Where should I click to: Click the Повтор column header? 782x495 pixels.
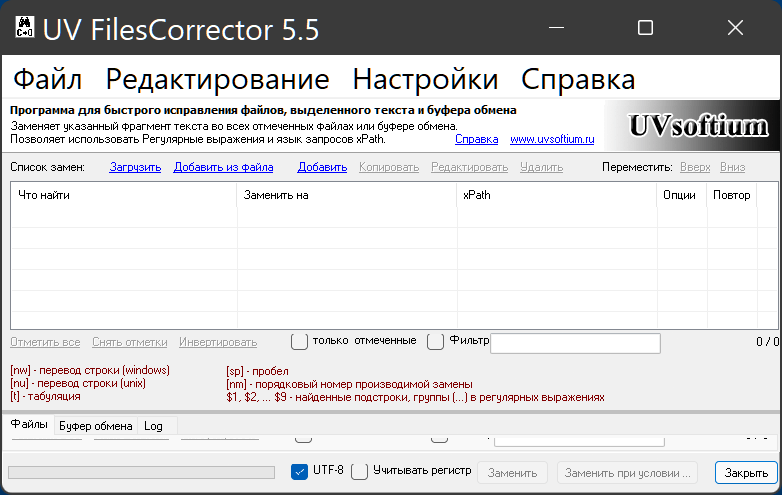coord(732,195)
